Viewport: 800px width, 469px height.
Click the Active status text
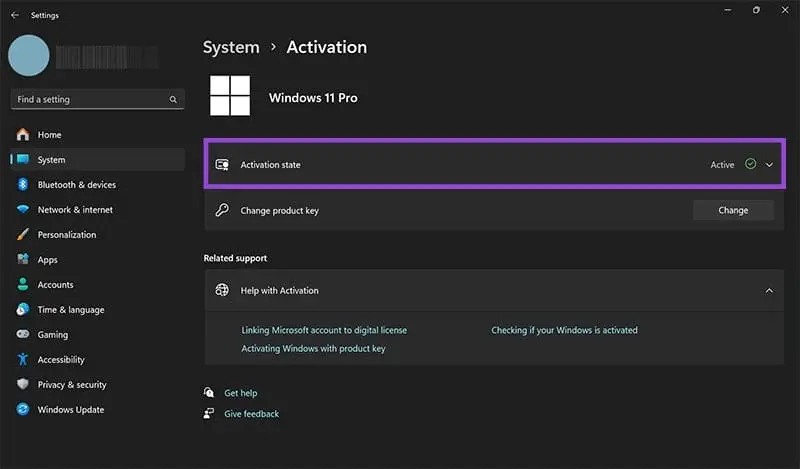pos(722,165)
